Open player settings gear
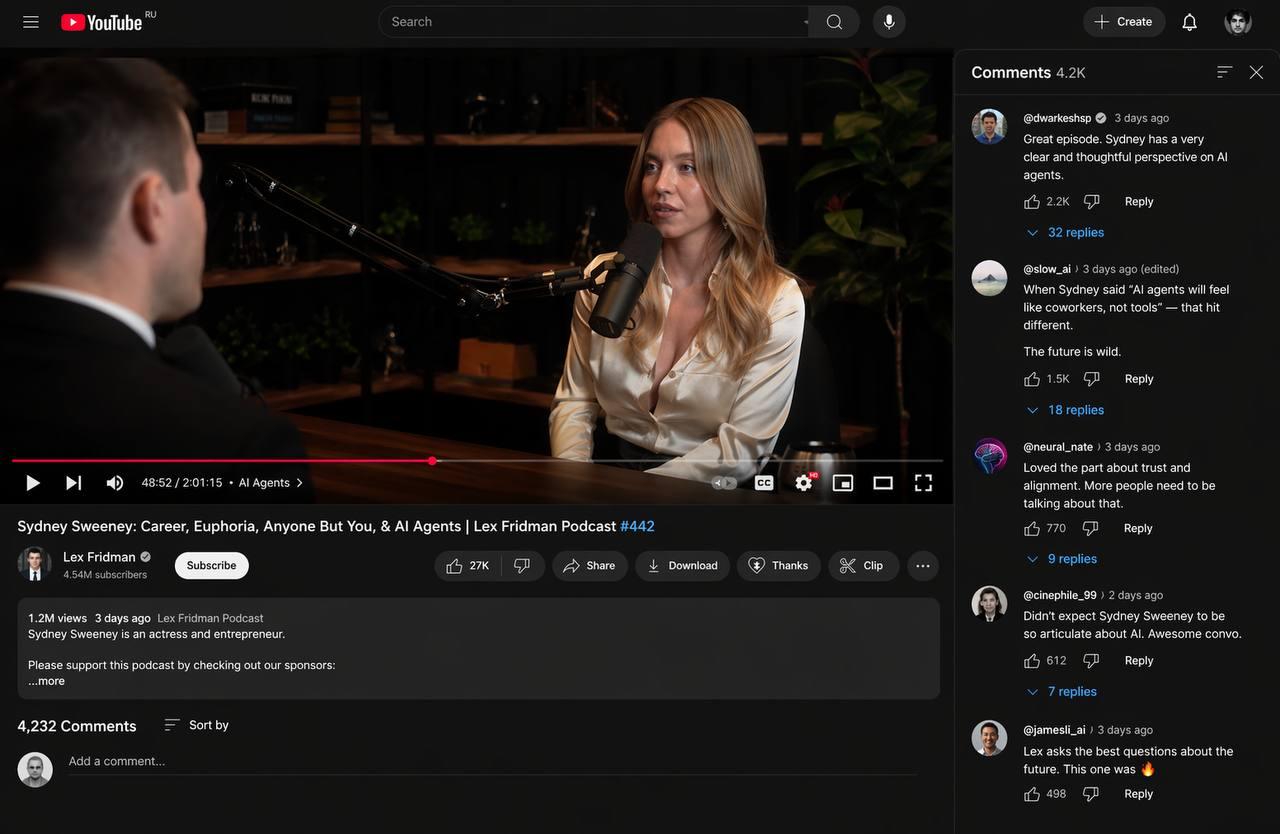The width and height of the screenshot is (1280, 834). 804,483
